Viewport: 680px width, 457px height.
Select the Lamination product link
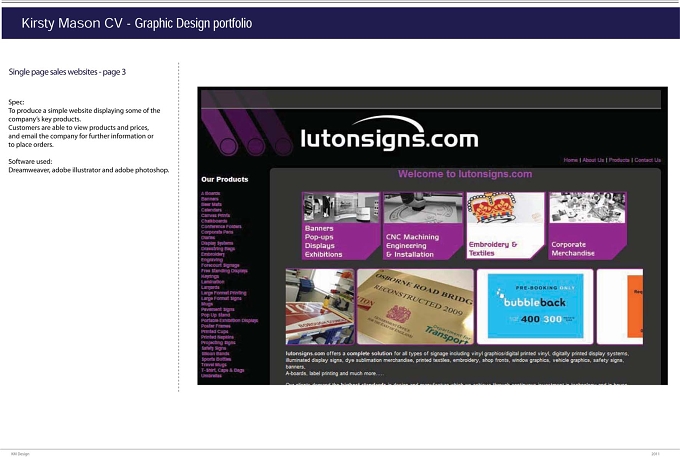tap(212, 282)
